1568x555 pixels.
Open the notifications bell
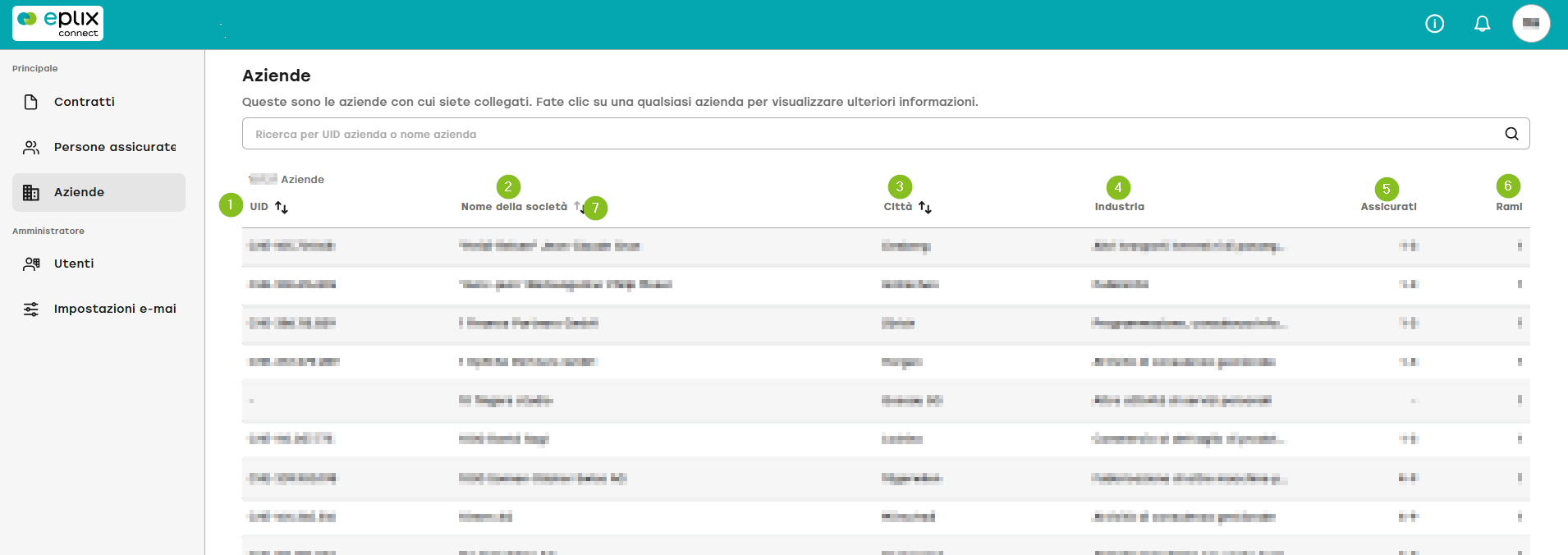pyautogui.click(x=1482, y=24)
